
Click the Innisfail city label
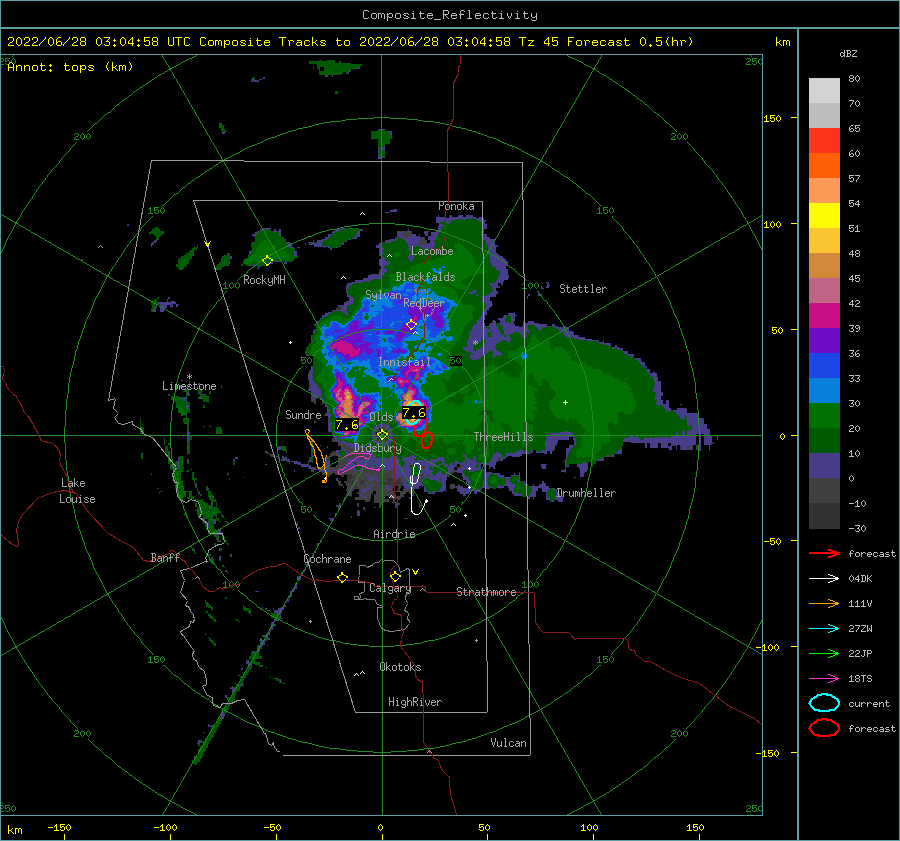tap(404, 362)
